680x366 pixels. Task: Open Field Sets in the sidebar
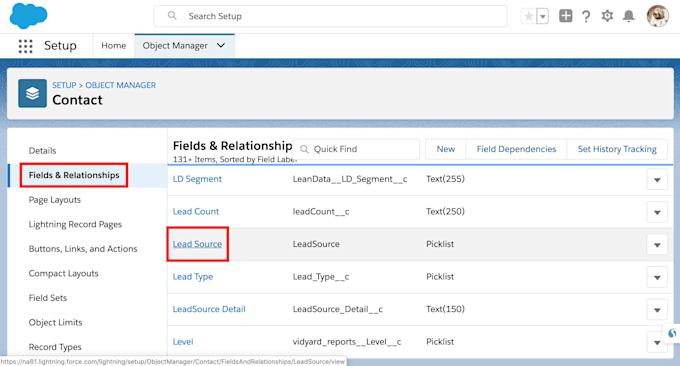[48, 298]
